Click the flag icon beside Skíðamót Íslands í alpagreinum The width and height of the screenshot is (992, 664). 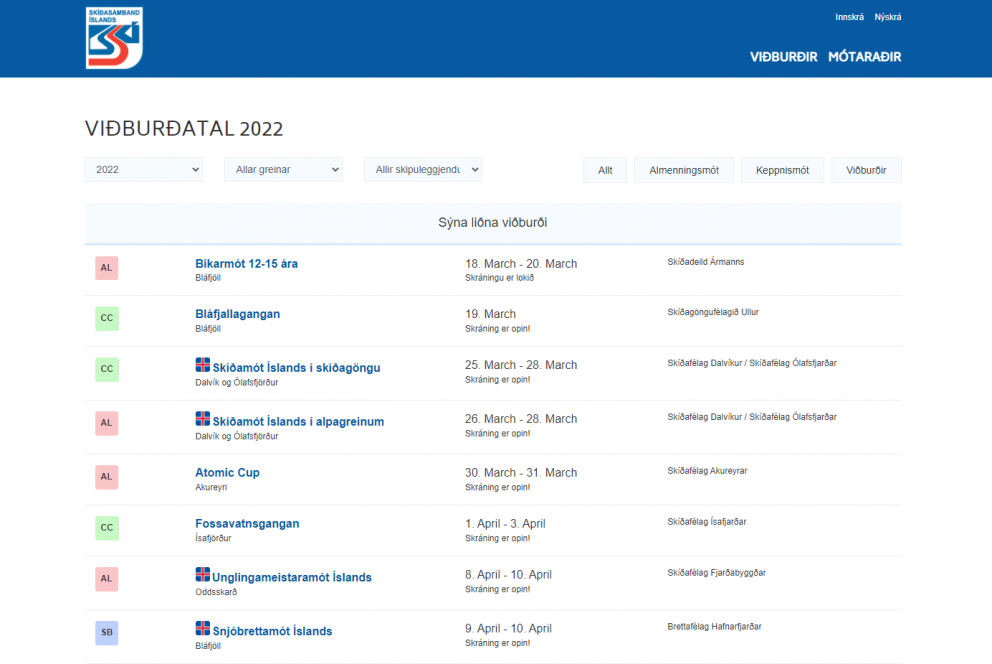(202, 419)
